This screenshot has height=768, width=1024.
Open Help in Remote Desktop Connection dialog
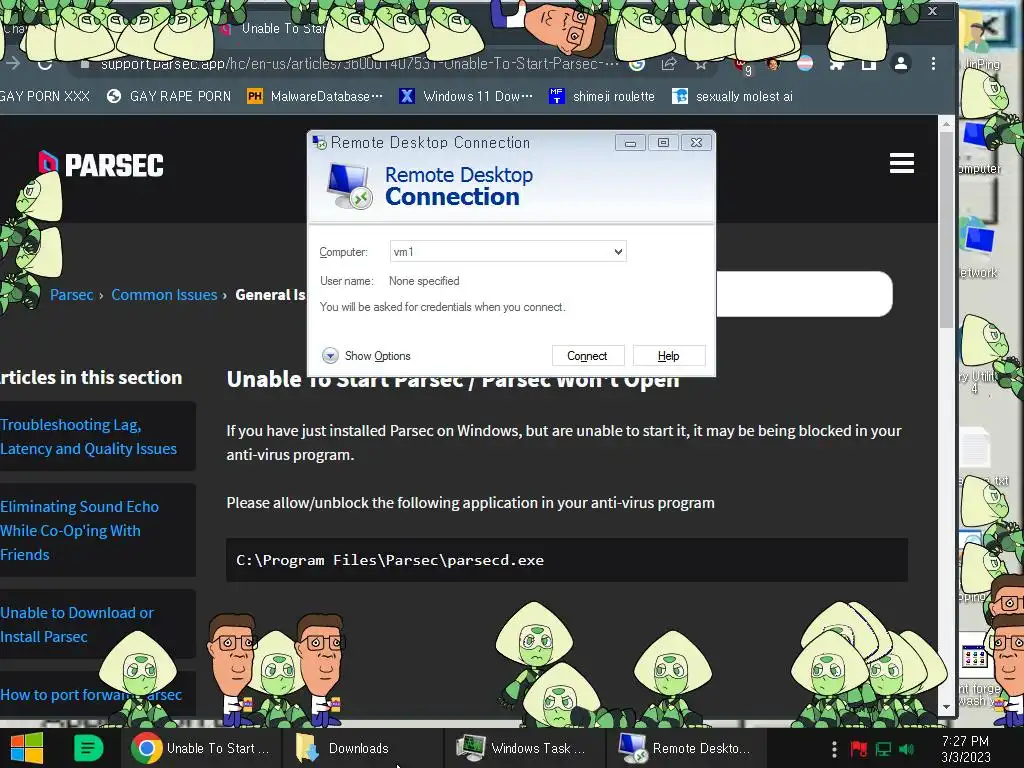click(x=668, y=356)
